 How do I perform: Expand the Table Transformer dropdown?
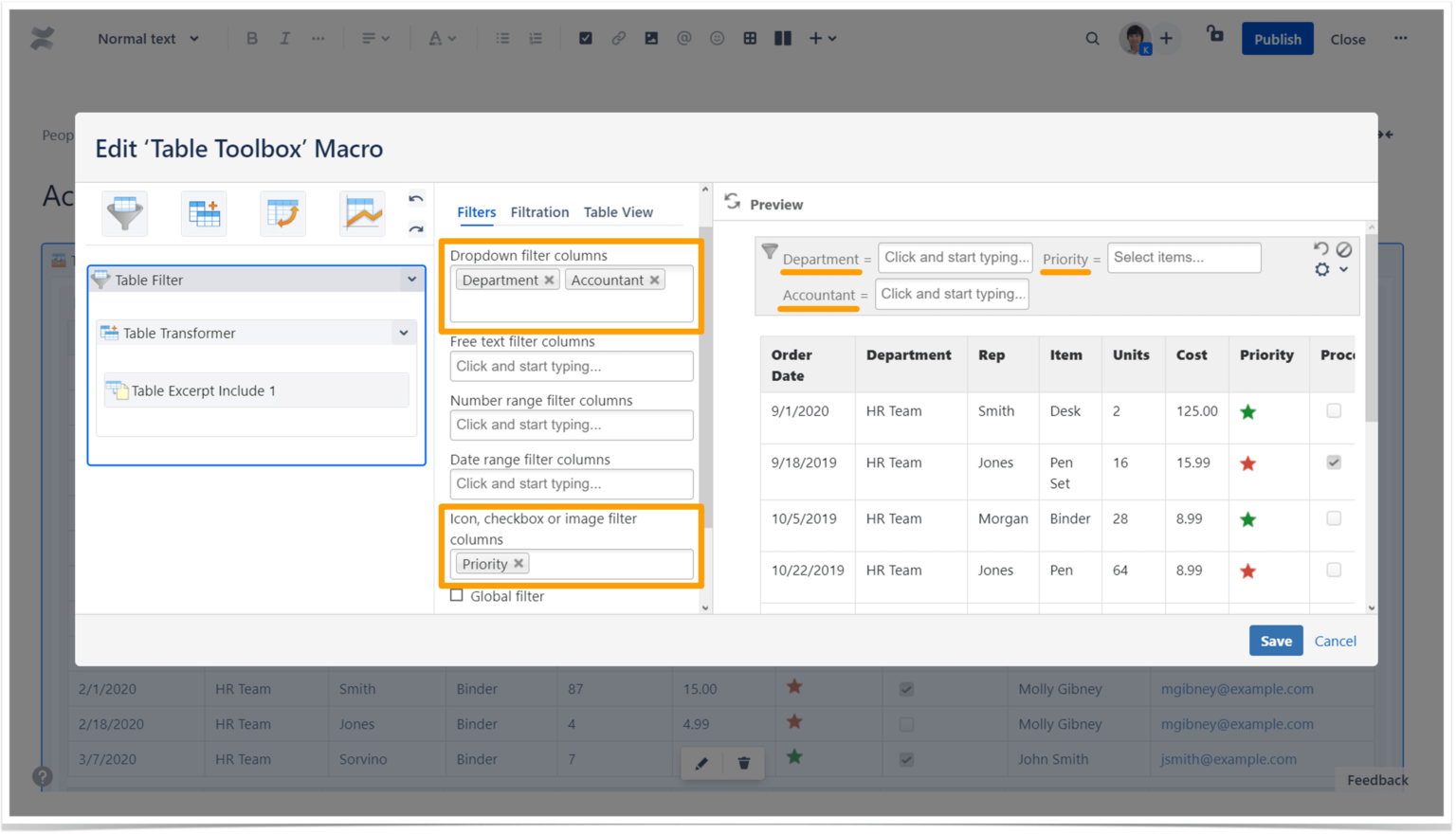(404, 333)
